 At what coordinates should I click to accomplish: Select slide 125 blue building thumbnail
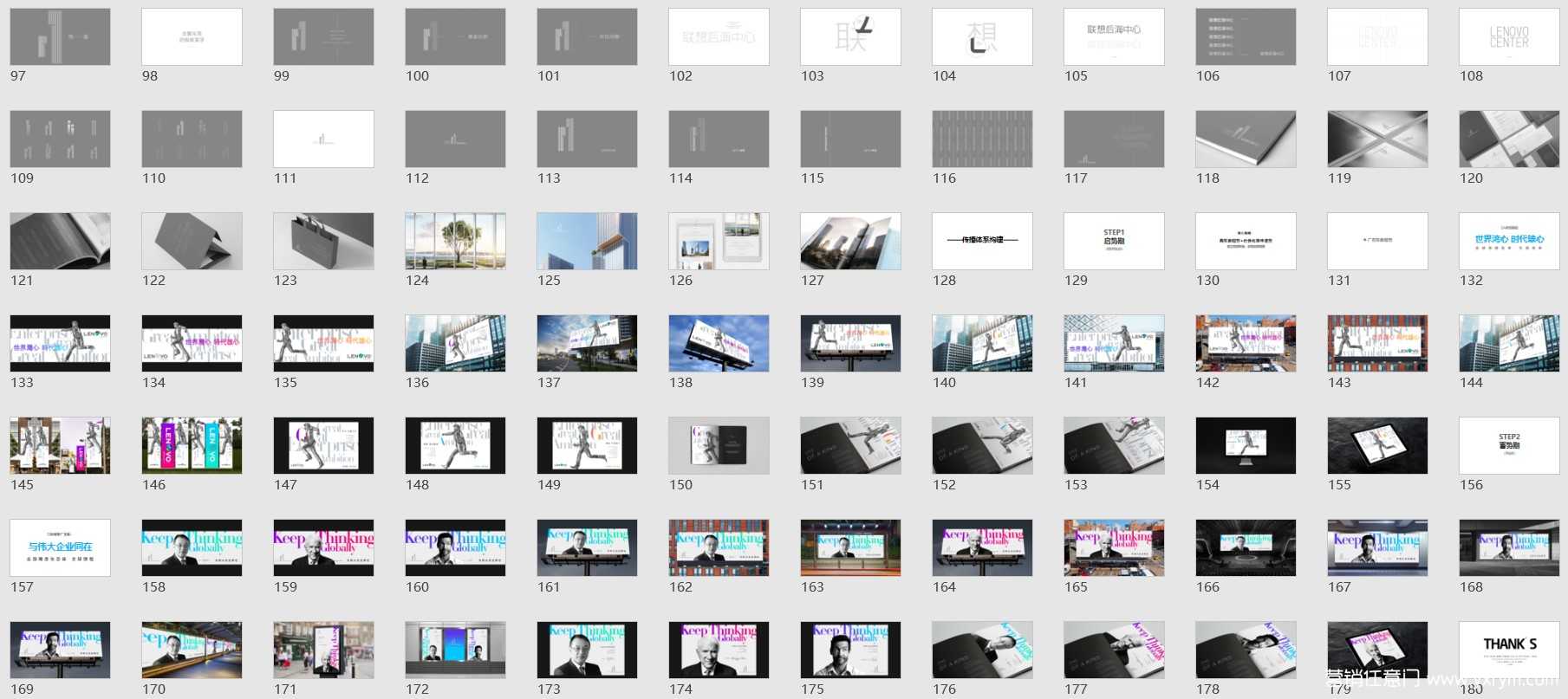(587, 242)
